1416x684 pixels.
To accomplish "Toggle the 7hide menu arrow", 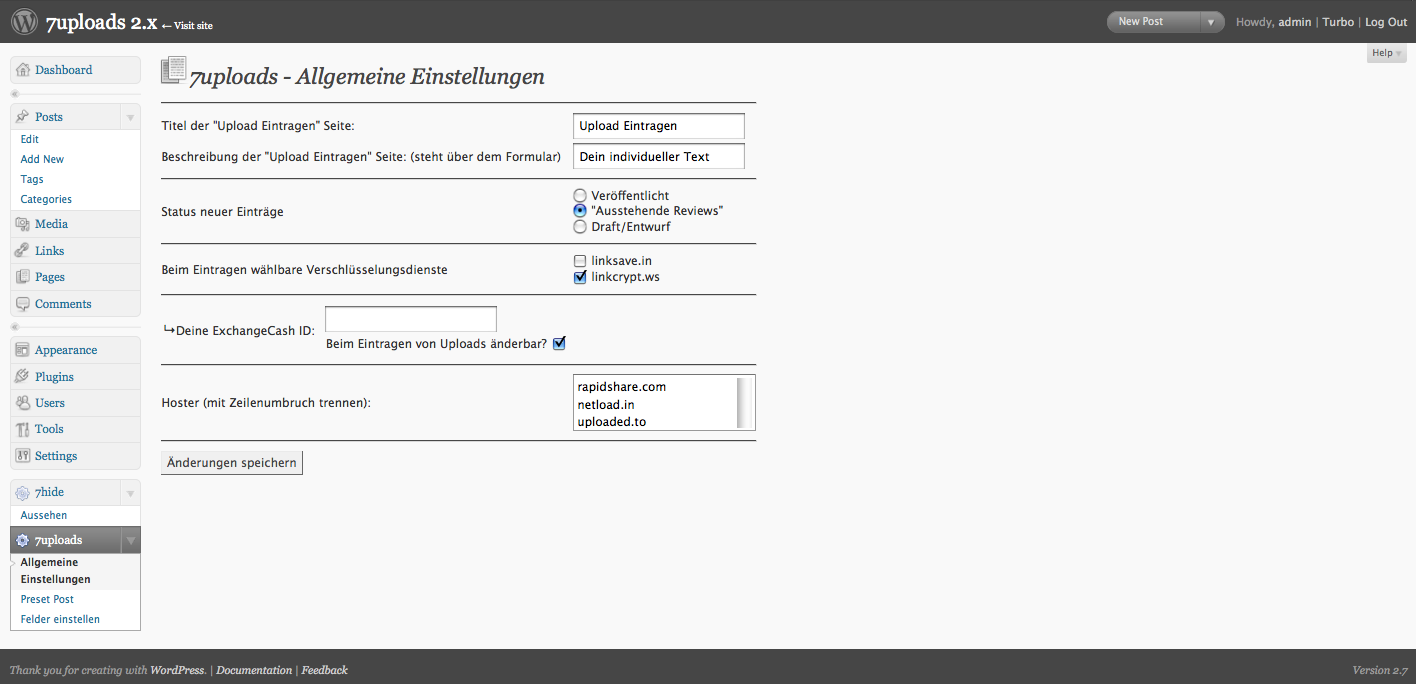I will (x=130, y=493).
